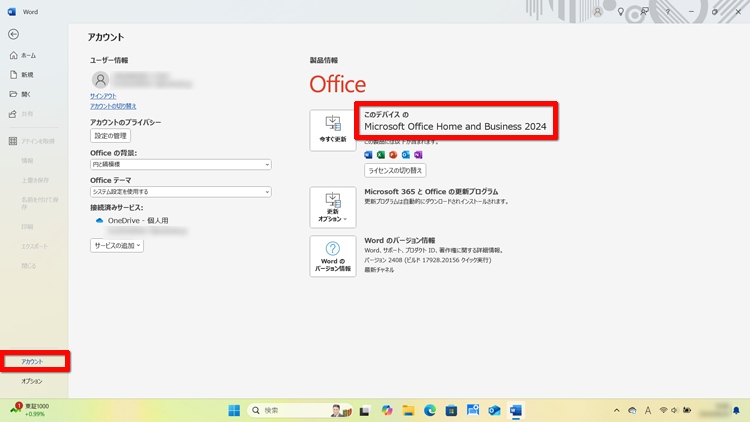Open the 更新オプション (Update options) menu
The image size is (750, 422).
click(332, 207)
